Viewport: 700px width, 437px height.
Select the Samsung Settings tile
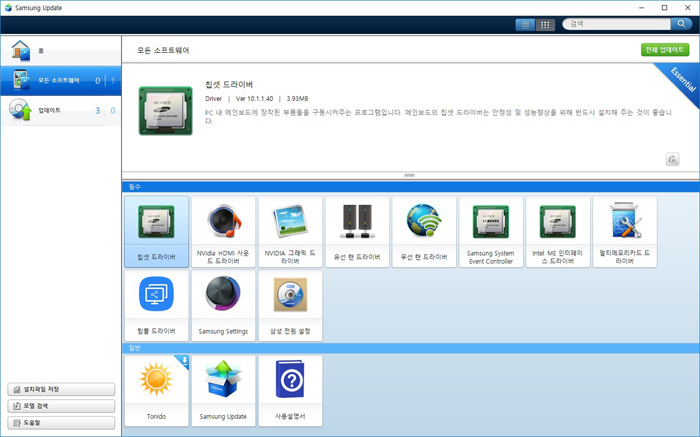[x=223, y=306]
